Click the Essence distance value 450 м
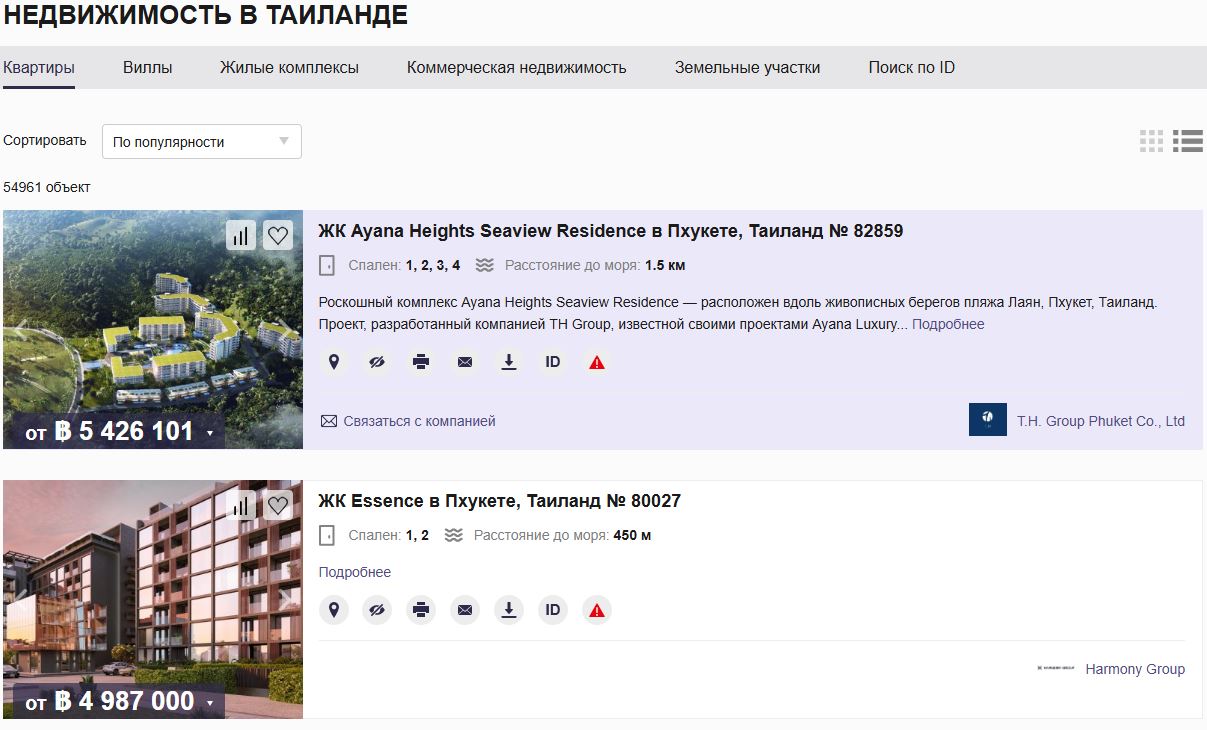 click(632, 535)
